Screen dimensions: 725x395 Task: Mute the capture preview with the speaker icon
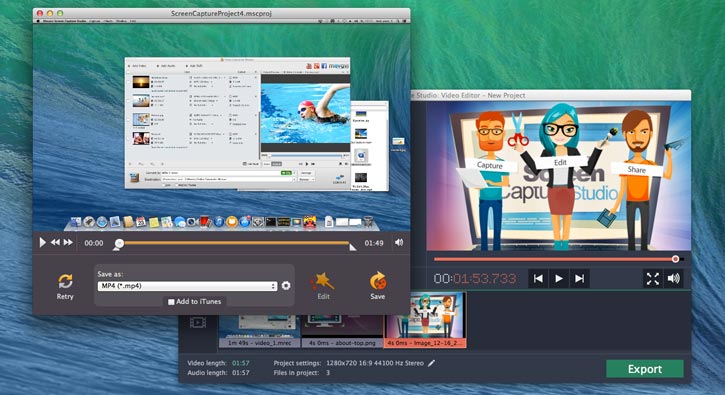[399, 242]
